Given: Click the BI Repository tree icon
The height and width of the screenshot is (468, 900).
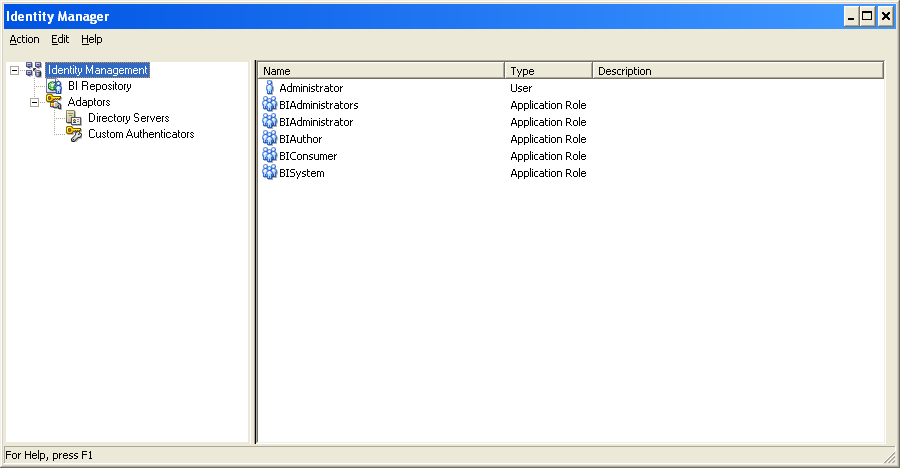Looking at the screenshot, I should pyautogui.click(x=55, y=87).
